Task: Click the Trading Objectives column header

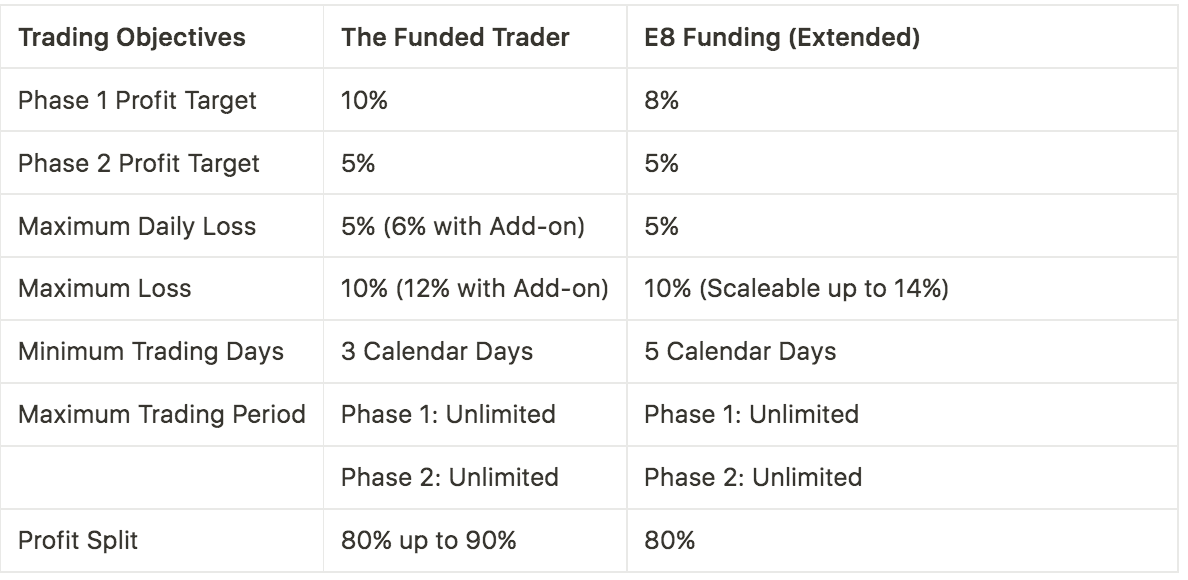Action: point(132,37)
